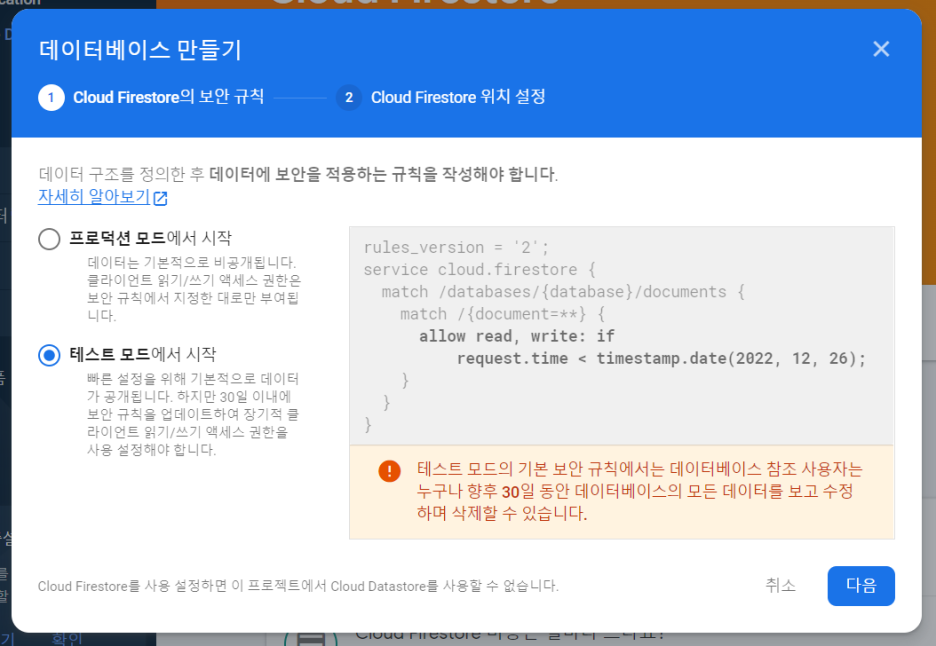This screenshot has height=646, width=936.
Task: Click the external-link icon next to 자세히 알아보기
Action: pyautogui.click(x=161, y=198)
